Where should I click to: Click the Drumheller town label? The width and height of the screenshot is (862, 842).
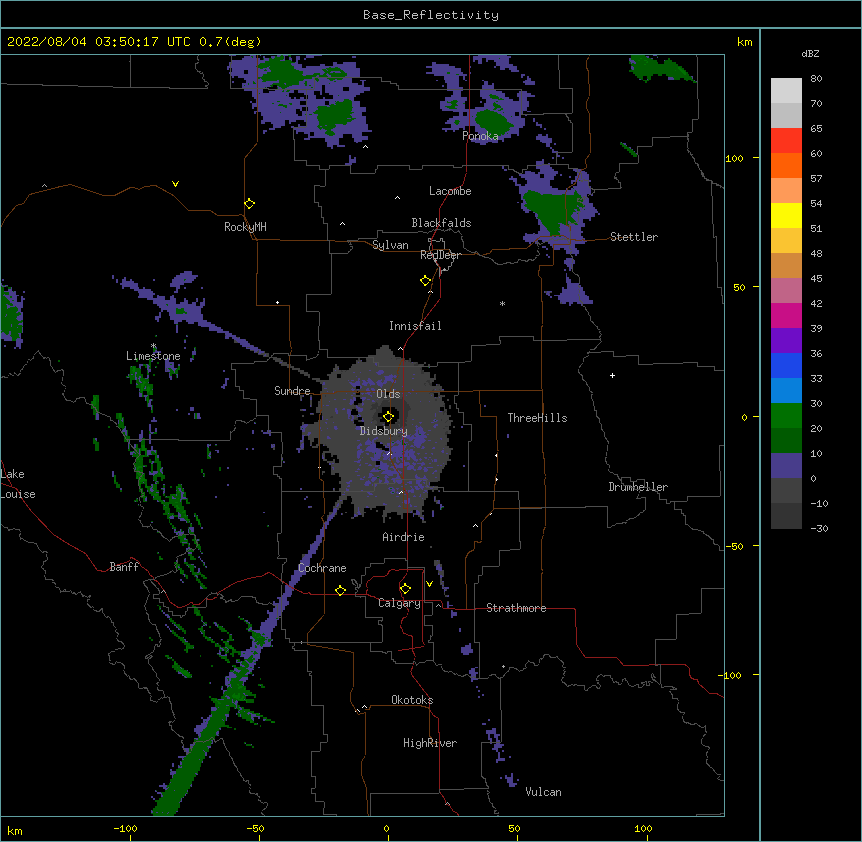(638, 487)
